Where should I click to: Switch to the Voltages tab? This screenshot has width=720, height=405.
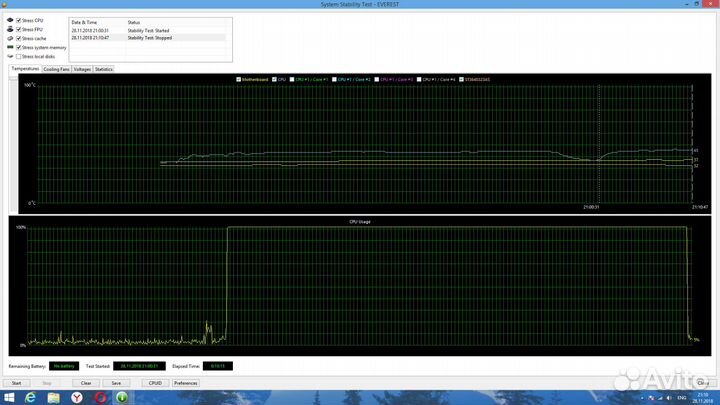click(x=82, y=69)
